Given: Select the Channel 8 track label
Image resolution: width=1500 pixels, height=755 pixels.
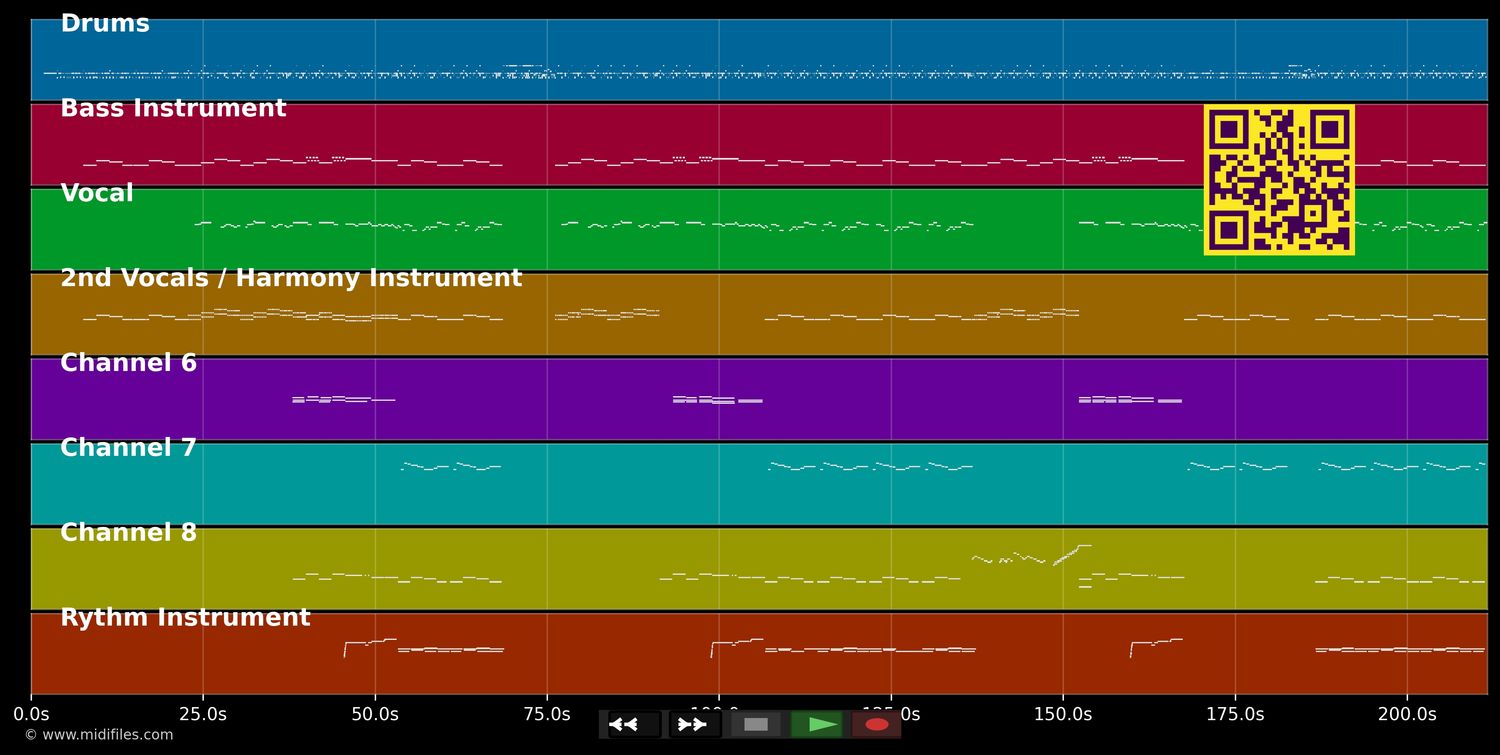Looking at the screenshot, I should click(x=129, y=534).
